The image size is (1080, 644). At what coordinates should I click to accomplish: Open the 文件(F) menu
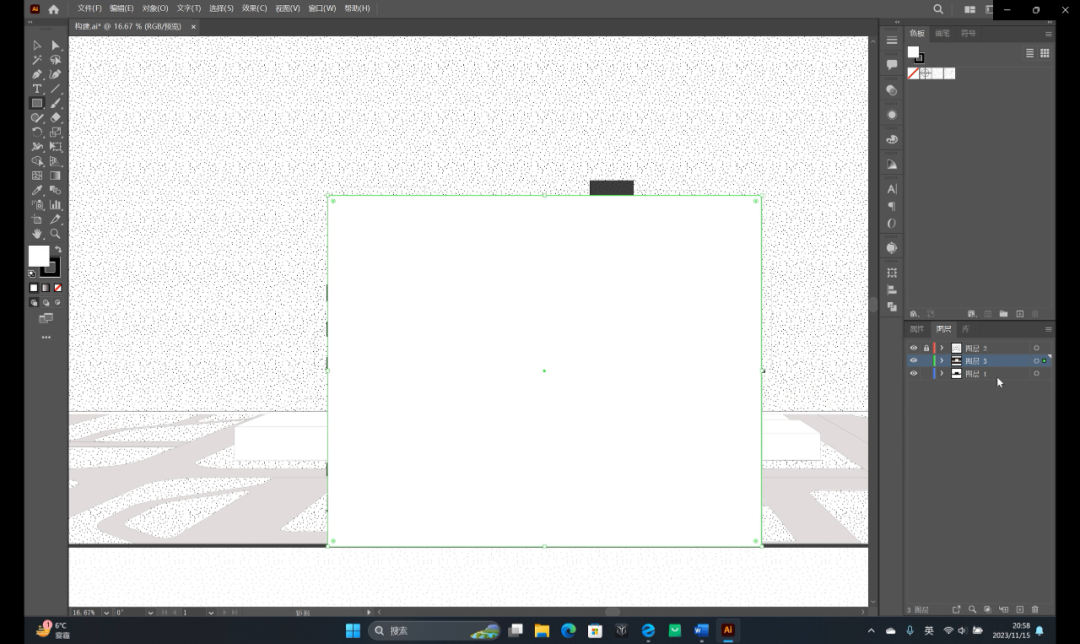[x=90, y=8]
